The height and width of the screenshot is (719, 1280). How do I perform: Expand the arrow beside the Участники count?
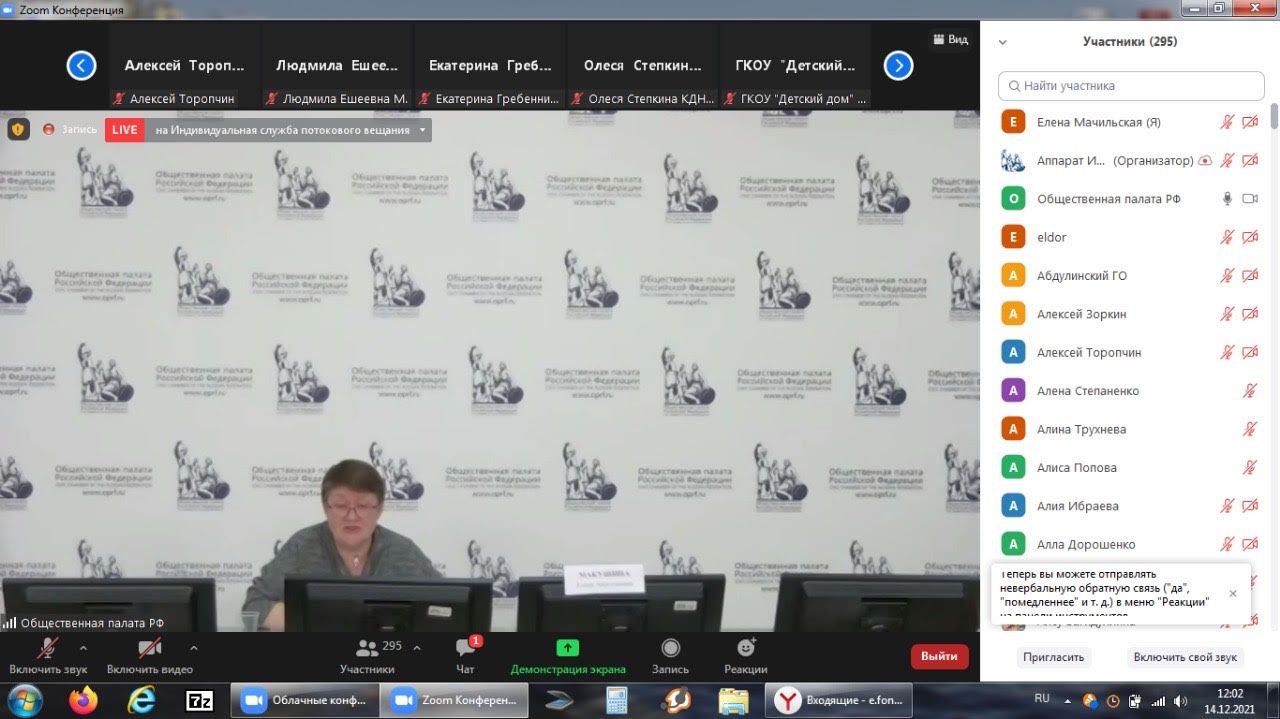[x=417, y=647]
